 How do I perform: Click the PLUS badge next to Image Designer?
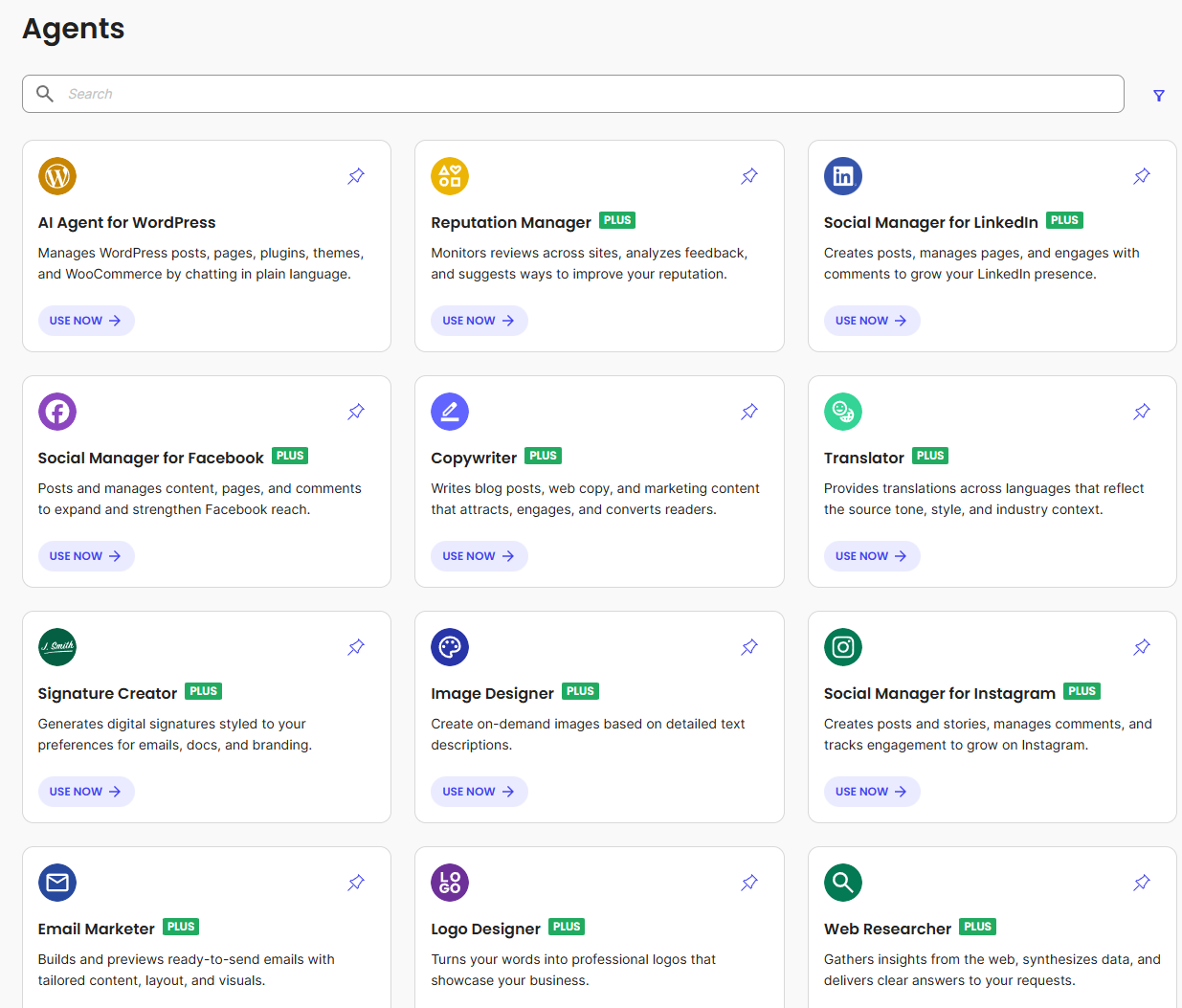(x=580, y=691)
